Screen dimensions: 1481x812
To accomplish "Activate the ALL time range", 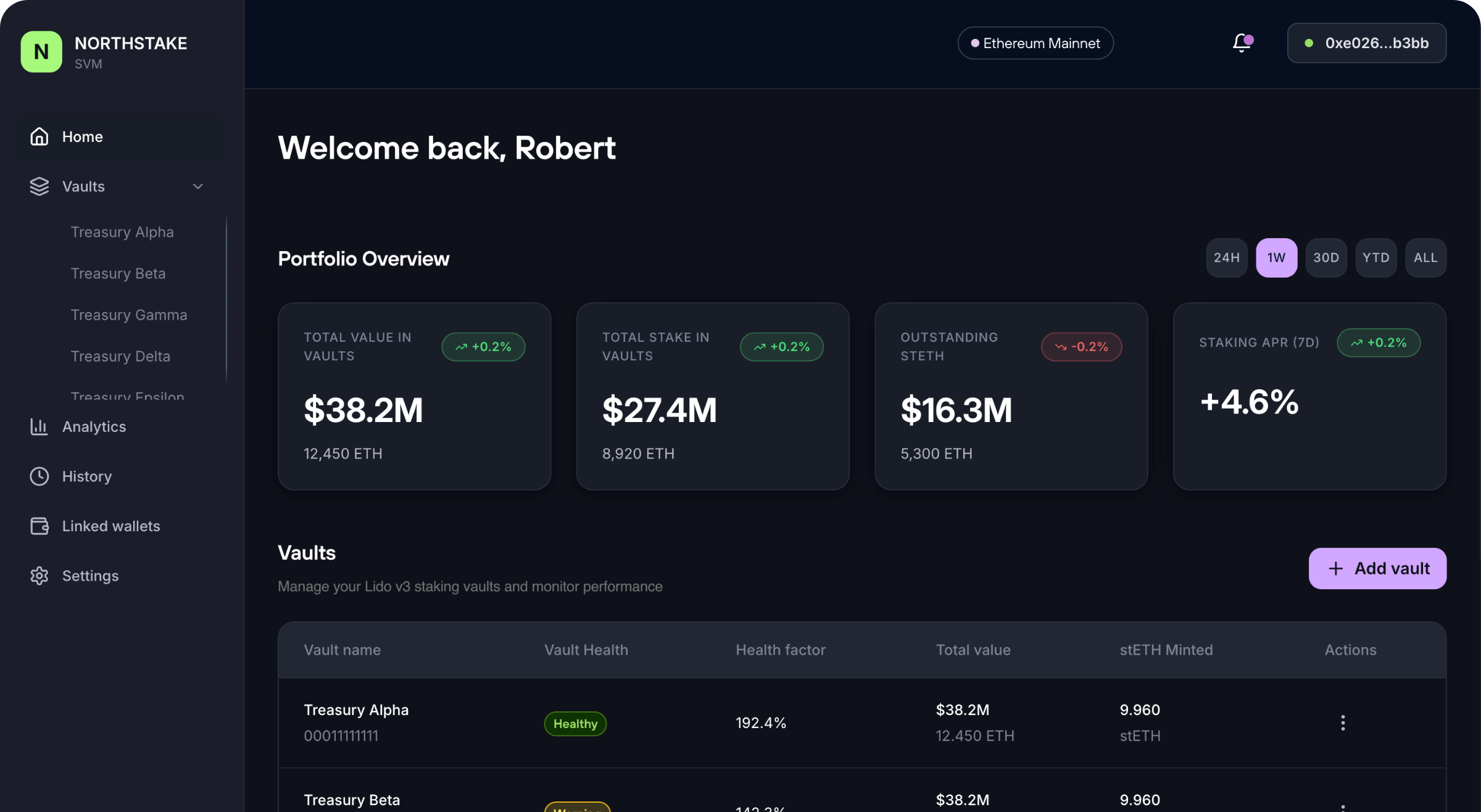I will 1425,257.
